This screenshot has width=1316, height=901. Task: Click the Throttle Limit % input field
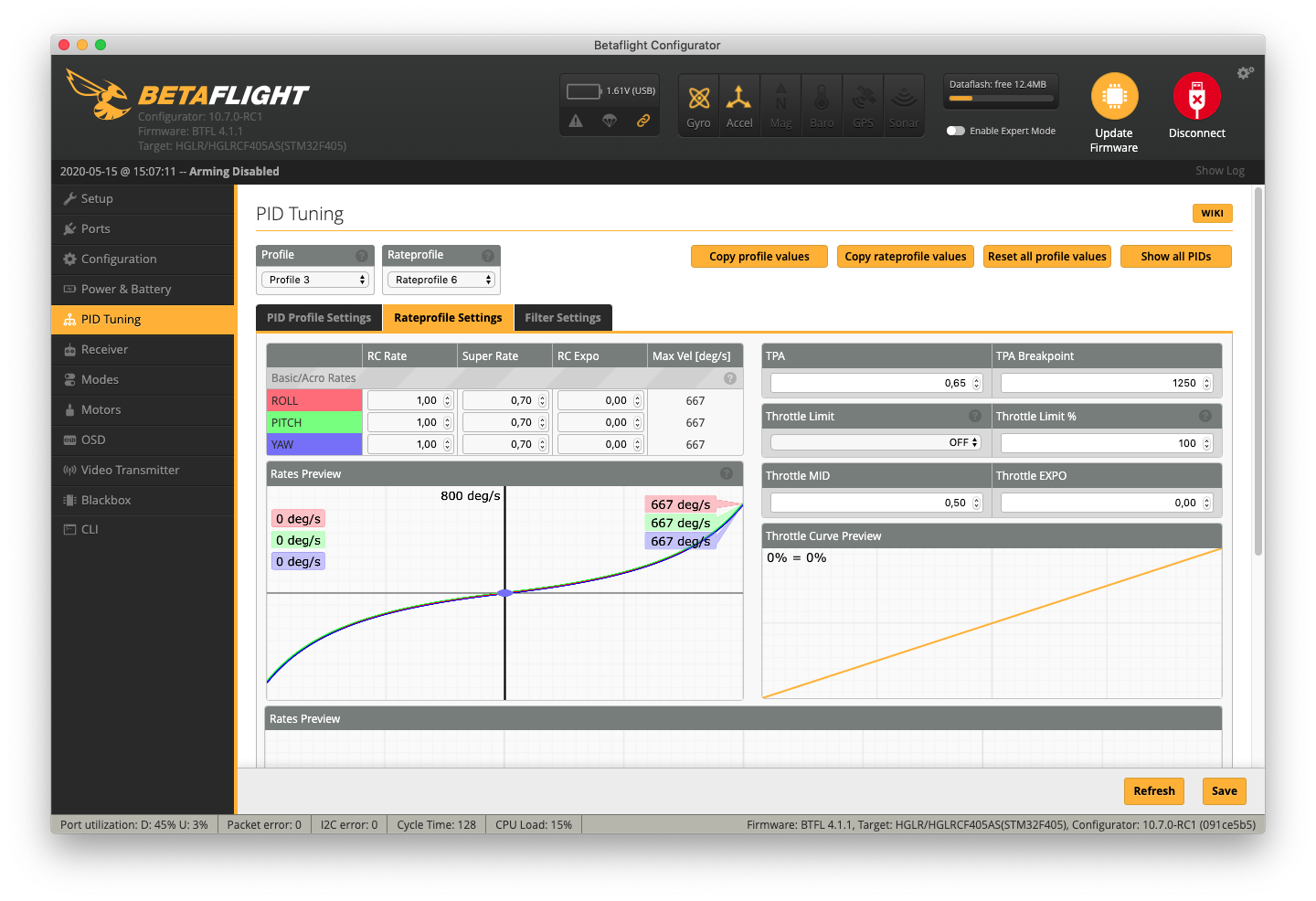pyautogui.click(x=1107, y=443)
